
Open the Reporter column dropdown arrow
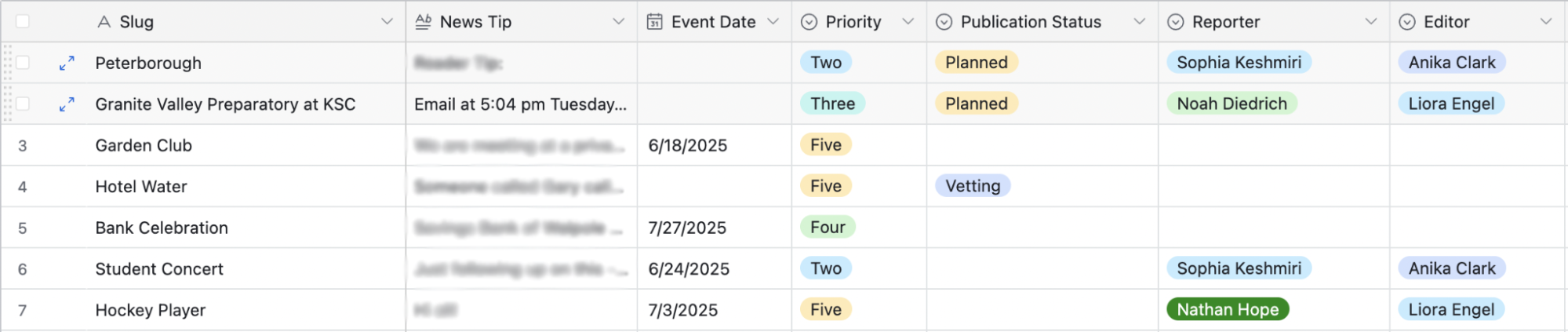click(x=1370, y=22)
